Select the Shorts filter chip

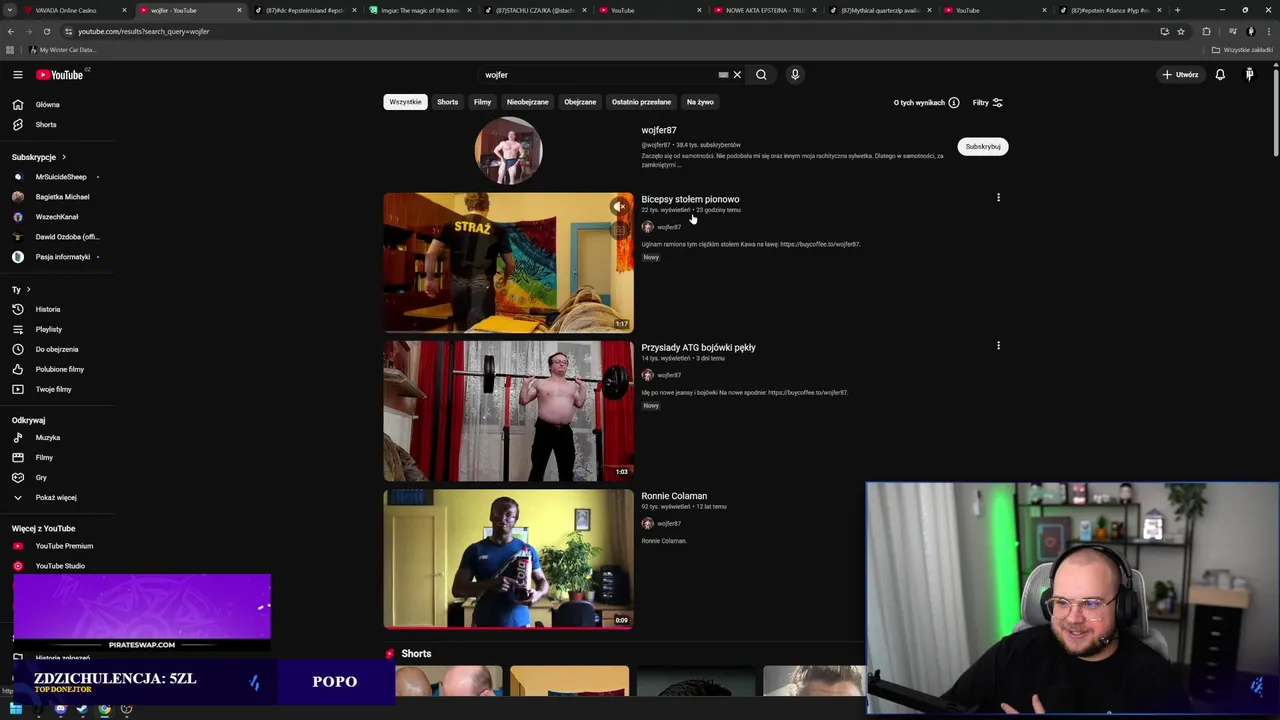click(x=447, y=102)
